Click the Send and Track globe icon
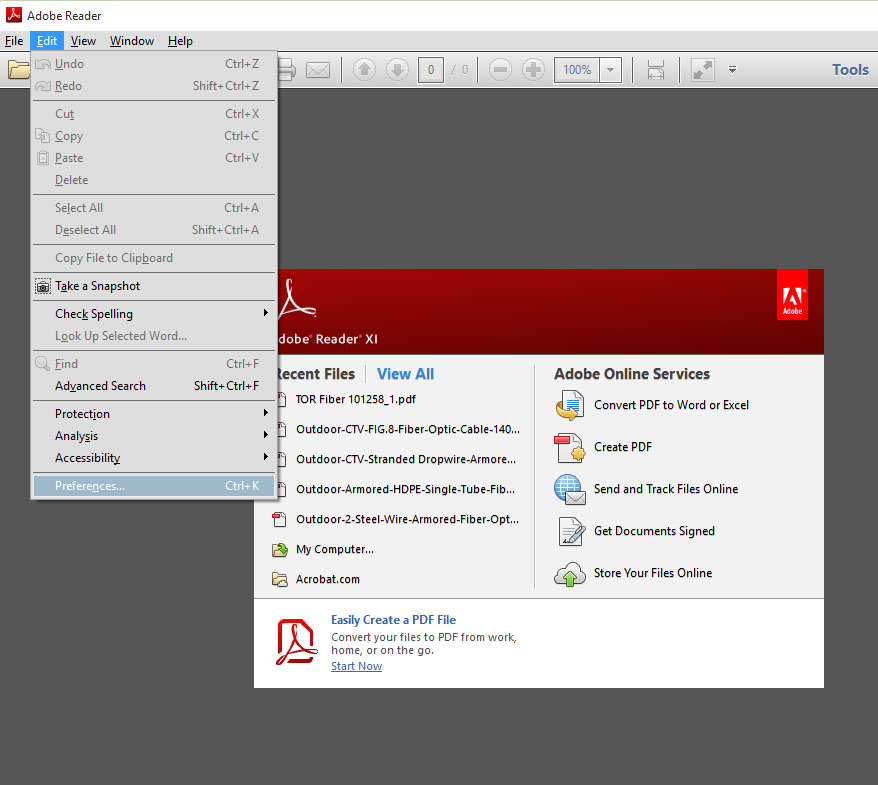This screenshot has width=878, height=785. click(x=570, y=489)
